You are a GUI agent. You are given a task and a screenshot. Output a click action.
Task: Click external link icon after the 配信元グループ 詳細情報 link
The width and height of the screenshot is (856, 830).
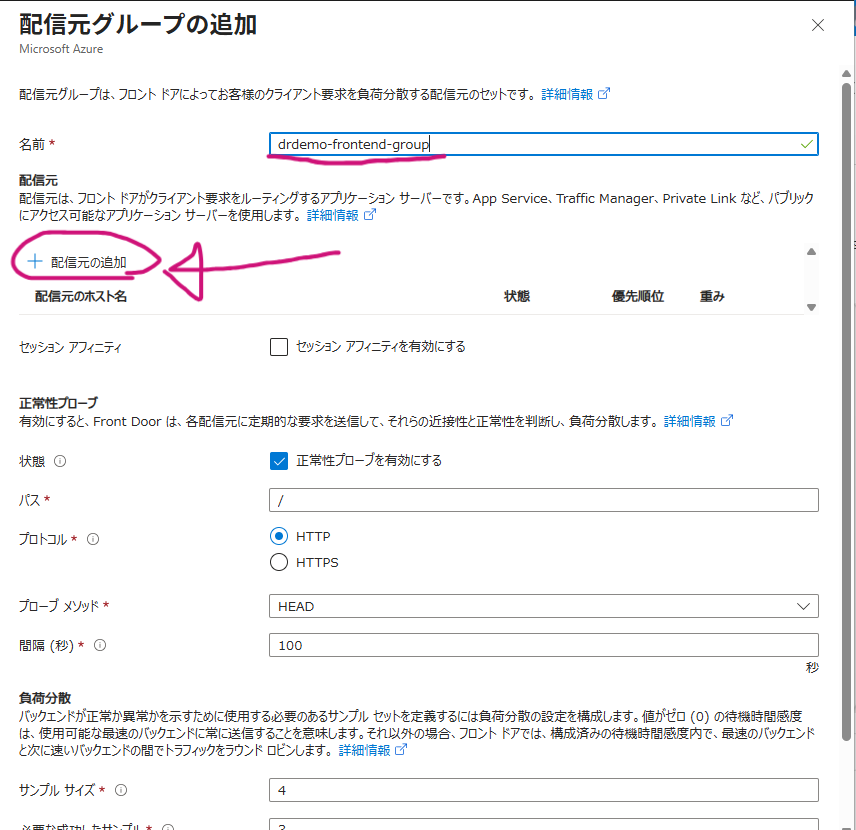tap(604, 93)
